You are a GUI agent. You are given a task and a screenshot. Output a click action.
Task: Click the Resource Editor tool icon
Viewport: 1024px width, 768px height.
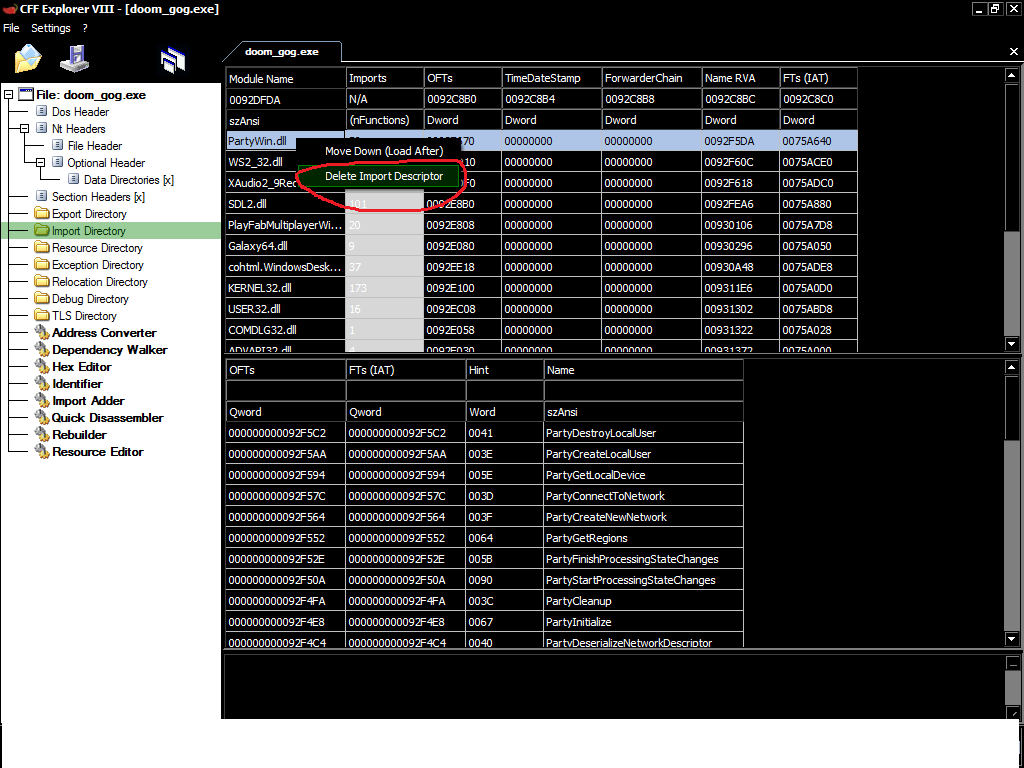pos(42,451)
